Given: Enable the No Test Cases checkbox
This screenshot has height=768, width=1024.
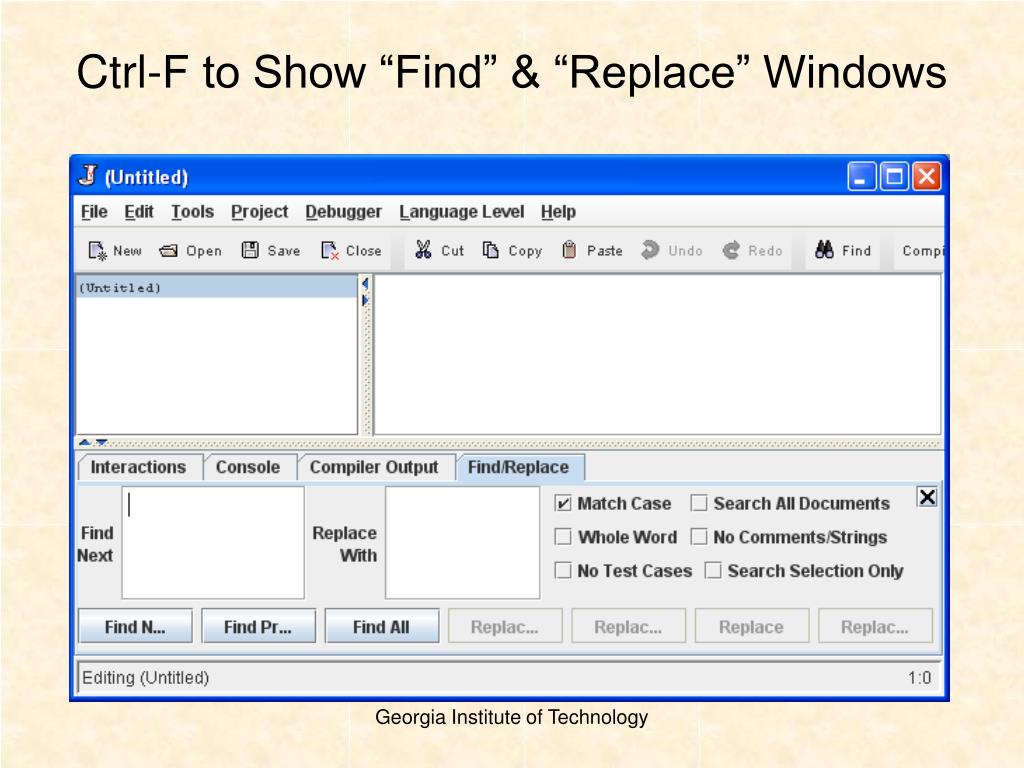Looking at the screenshot, I should pyautogui.click(x=563, y=571).
